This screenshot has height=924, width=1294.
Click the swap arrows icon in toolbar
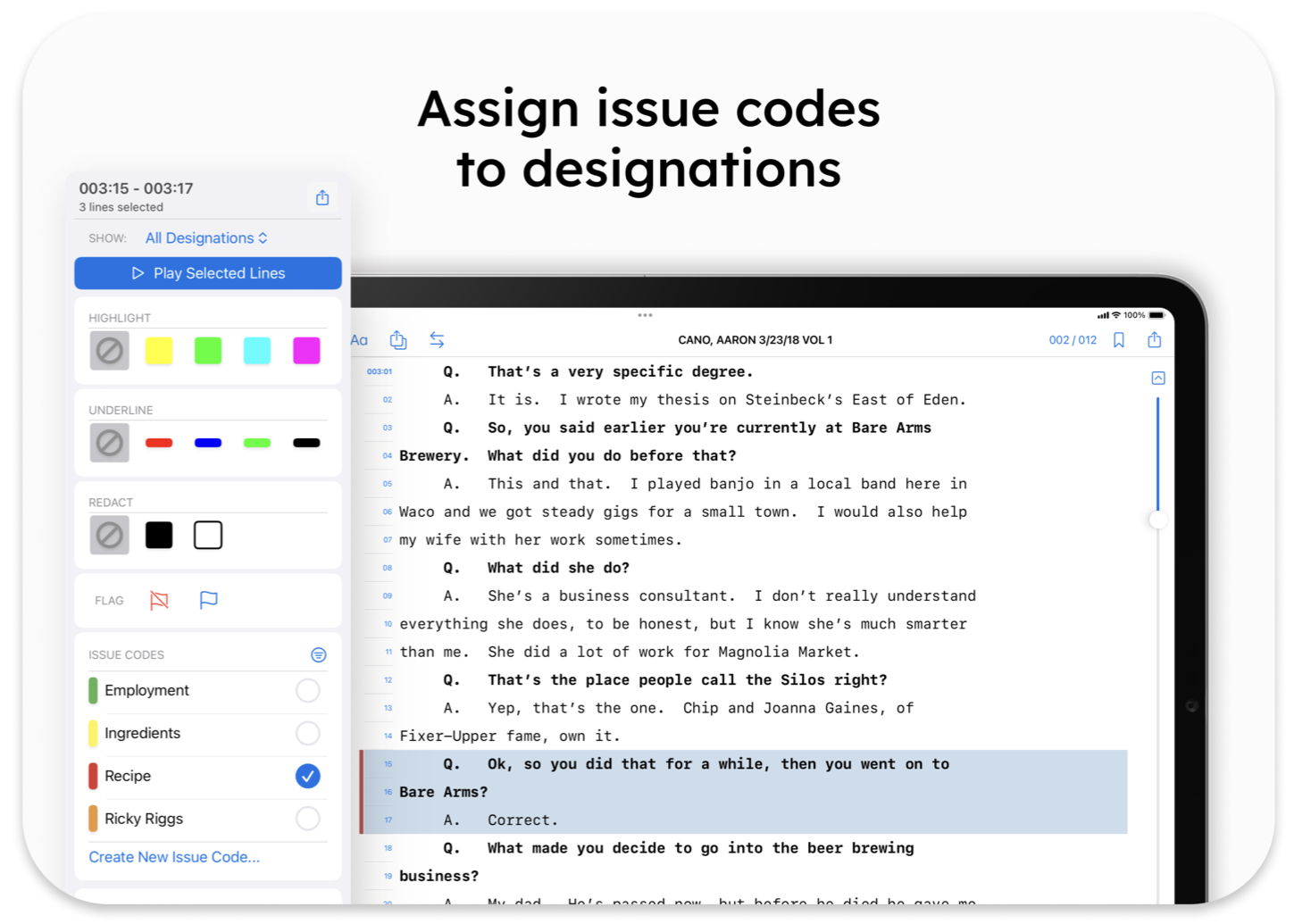pyautogui.click(x=437, y=340)
